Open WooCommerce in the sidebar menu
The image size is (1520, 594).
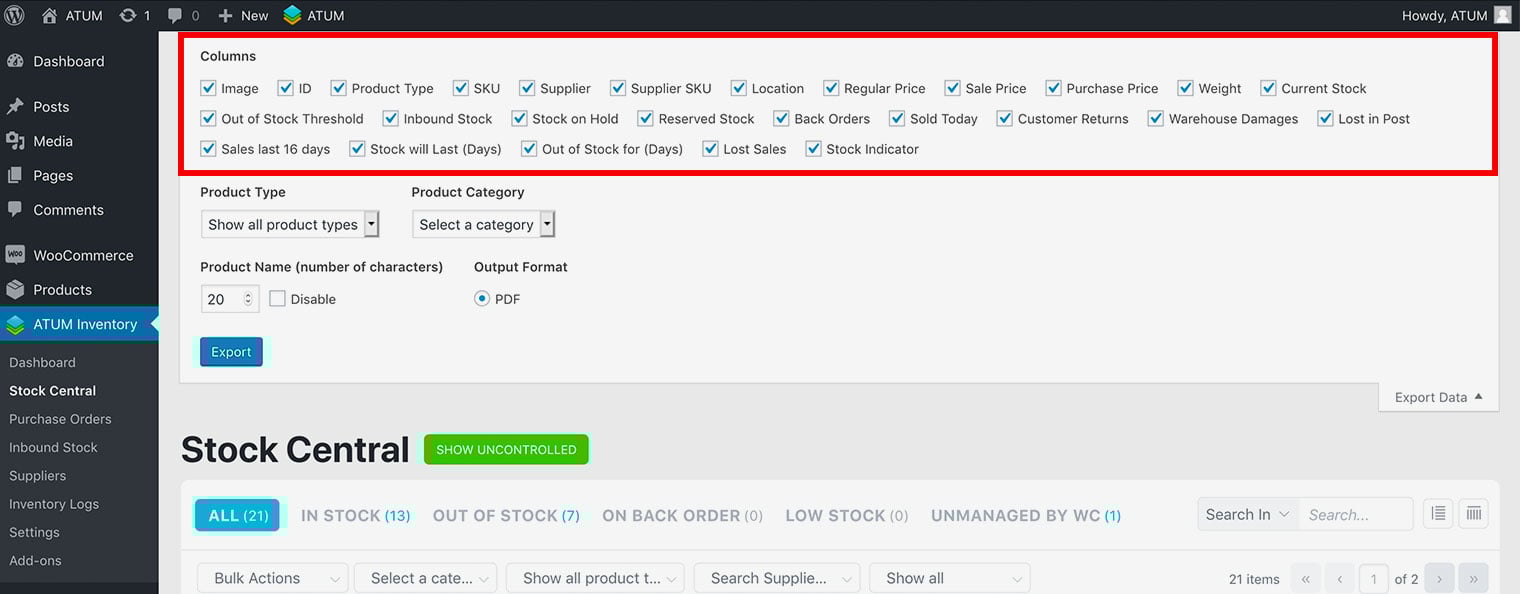82,255
